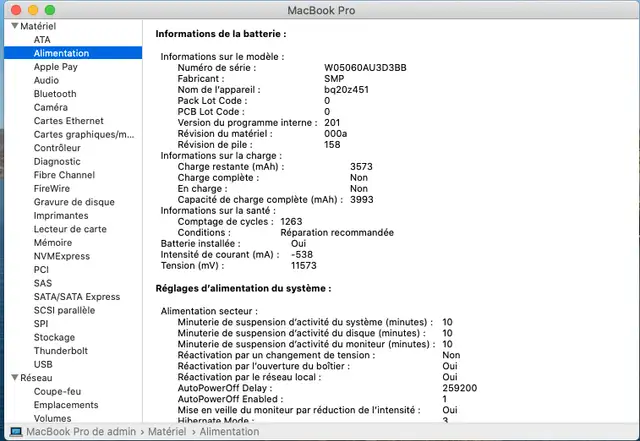Click the device name bq20z451
Image resolution: width=640 pixels, height=441 pixels.
click(x=346, y=89)
